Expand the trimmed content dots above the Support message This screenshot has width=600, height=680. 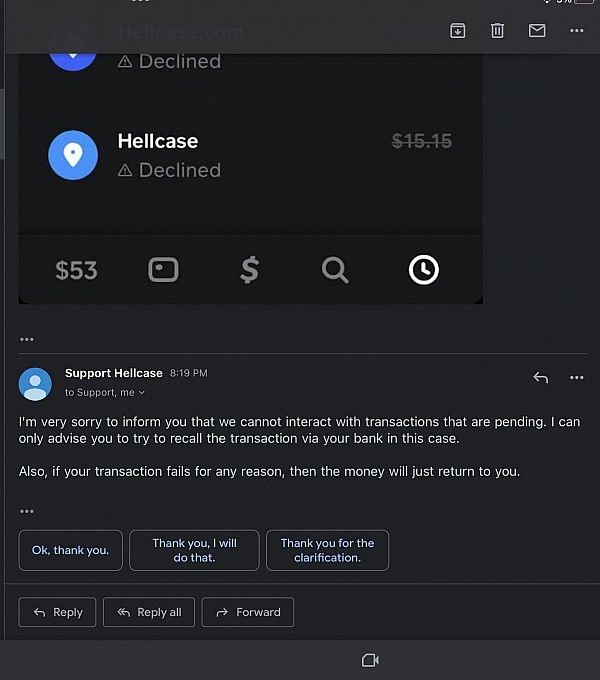click(27, 339)
